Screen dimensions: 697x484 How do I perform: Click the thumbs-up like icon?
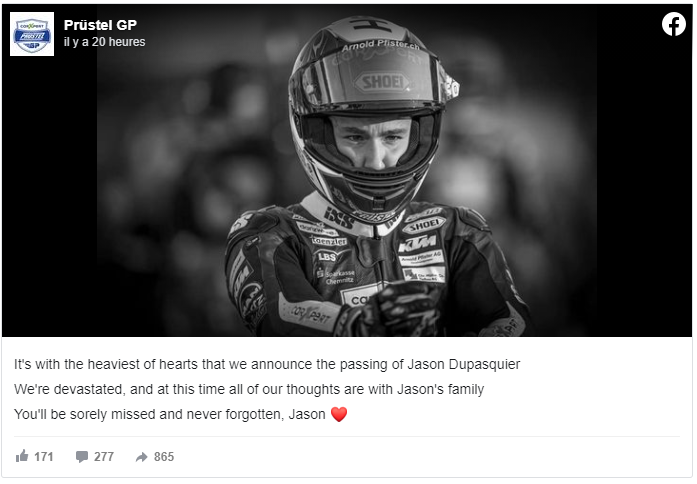coord(22,456)
